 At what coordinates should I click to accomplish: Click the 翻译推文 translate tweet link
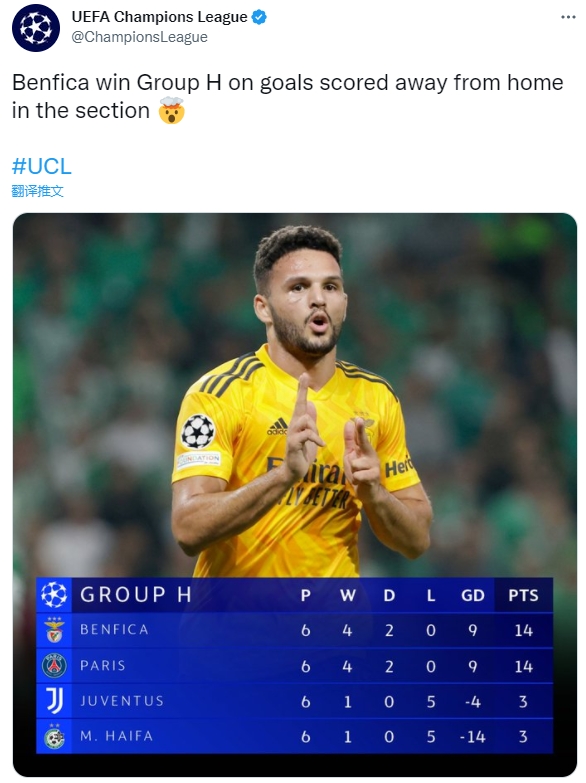(37, 191)
